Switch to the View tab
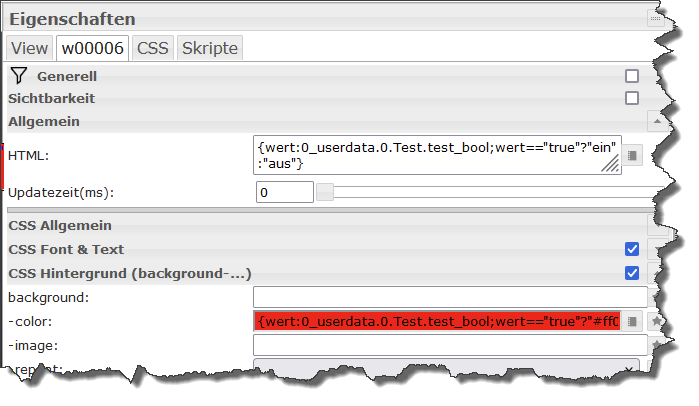Screen dimensions: 699x406 (29, 48)
